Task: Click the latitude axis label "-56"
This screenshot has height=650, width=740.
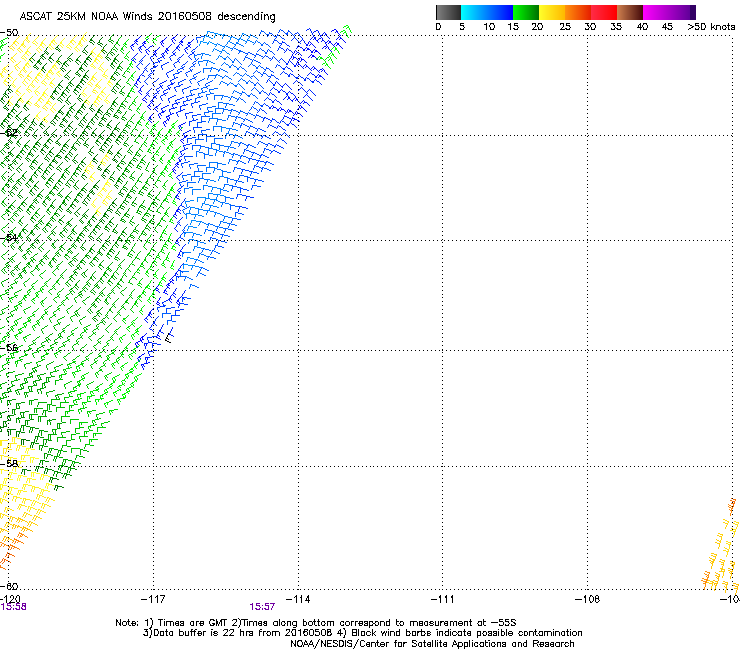Action: pos(9,347)
